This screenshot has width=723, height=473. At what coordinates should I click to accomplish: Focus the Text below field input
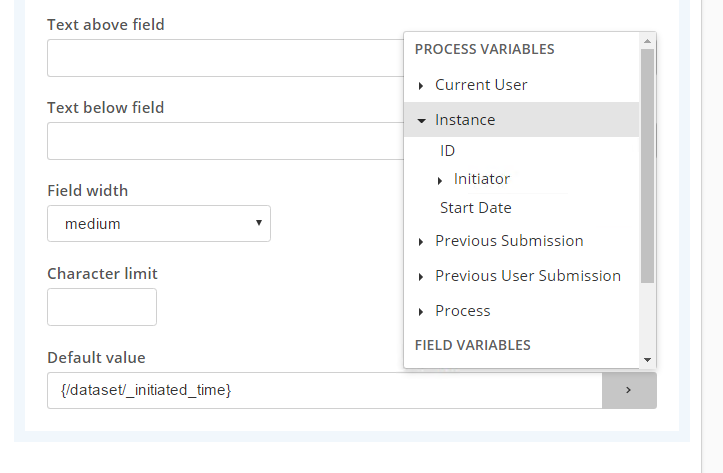225,141
